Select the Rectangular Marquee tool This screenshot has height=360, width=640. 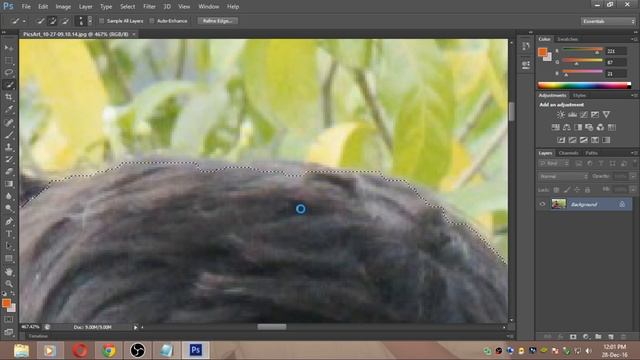9,60
